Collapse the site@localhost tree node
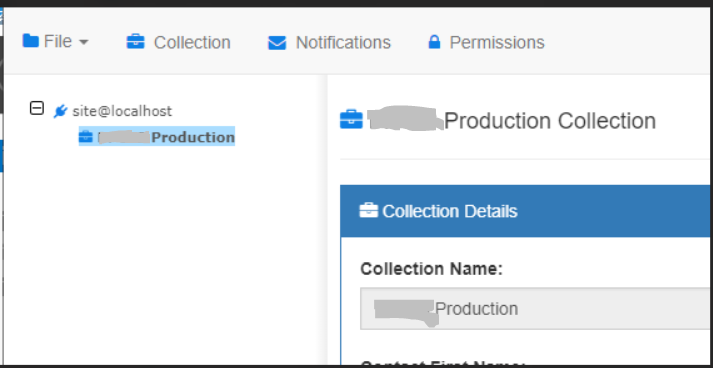Screen dimensions: 713x368 [x=37, y=108]
